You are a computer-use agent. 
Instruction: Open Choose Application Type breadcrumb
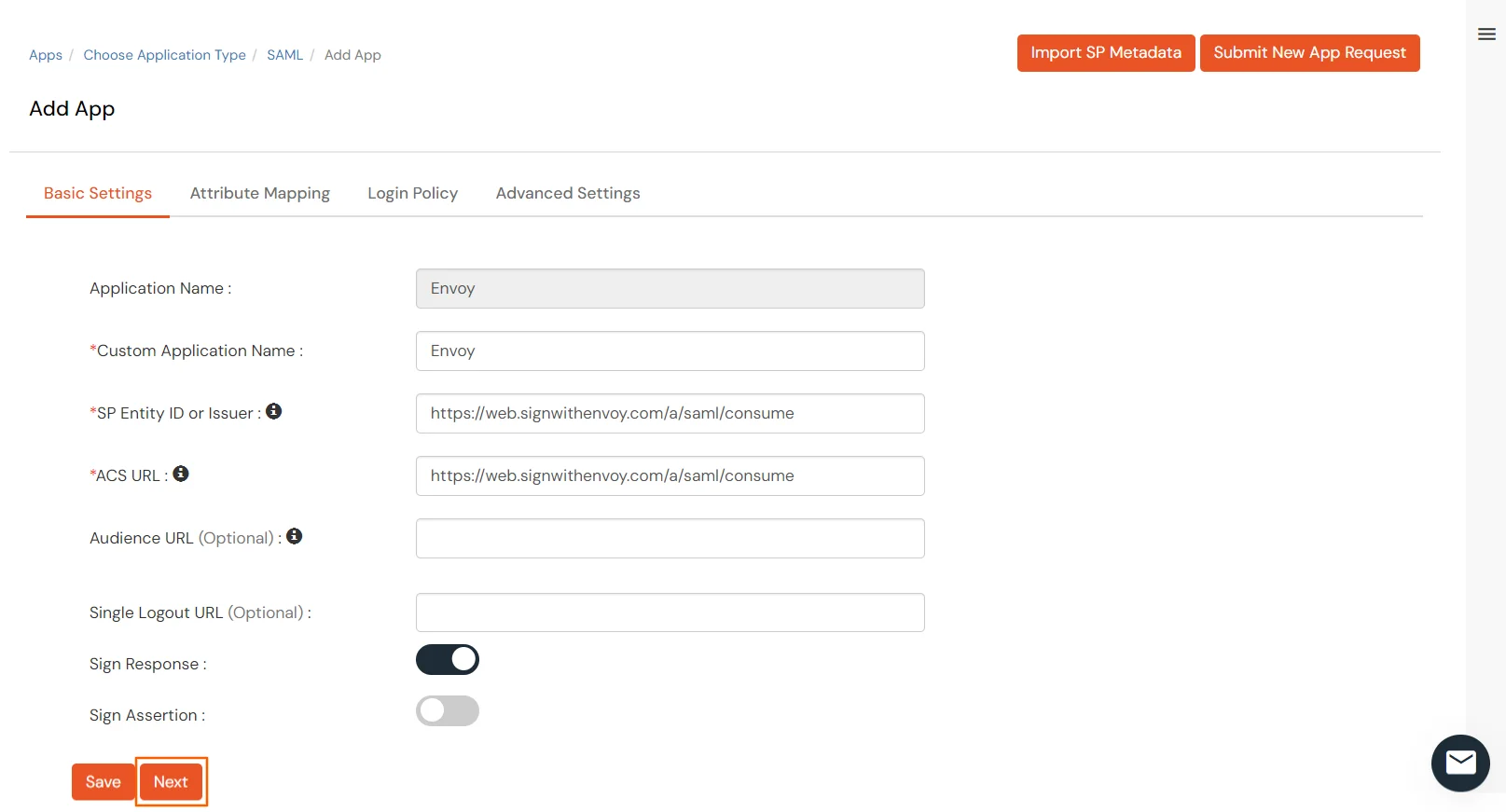(165, 55)
